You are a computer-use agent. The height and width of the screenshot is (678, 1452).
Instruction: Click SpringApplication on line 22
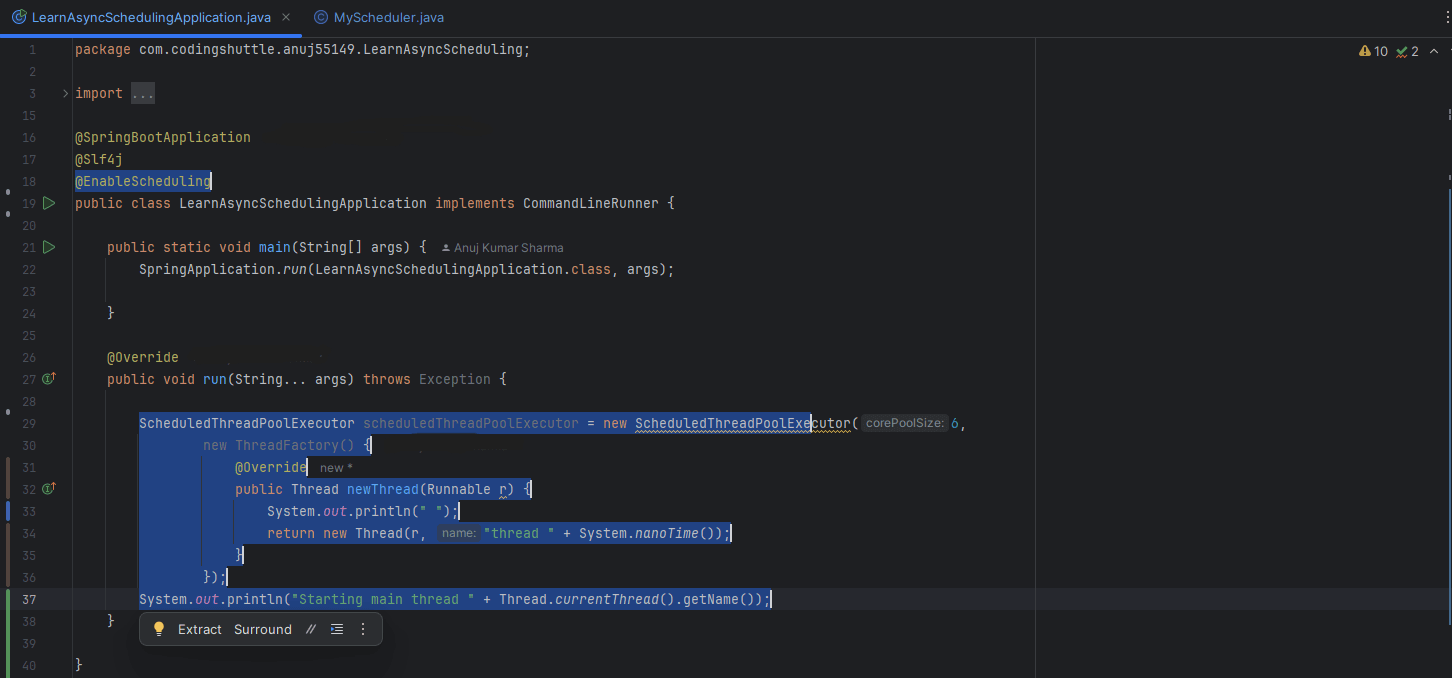[x=207, y=269]
